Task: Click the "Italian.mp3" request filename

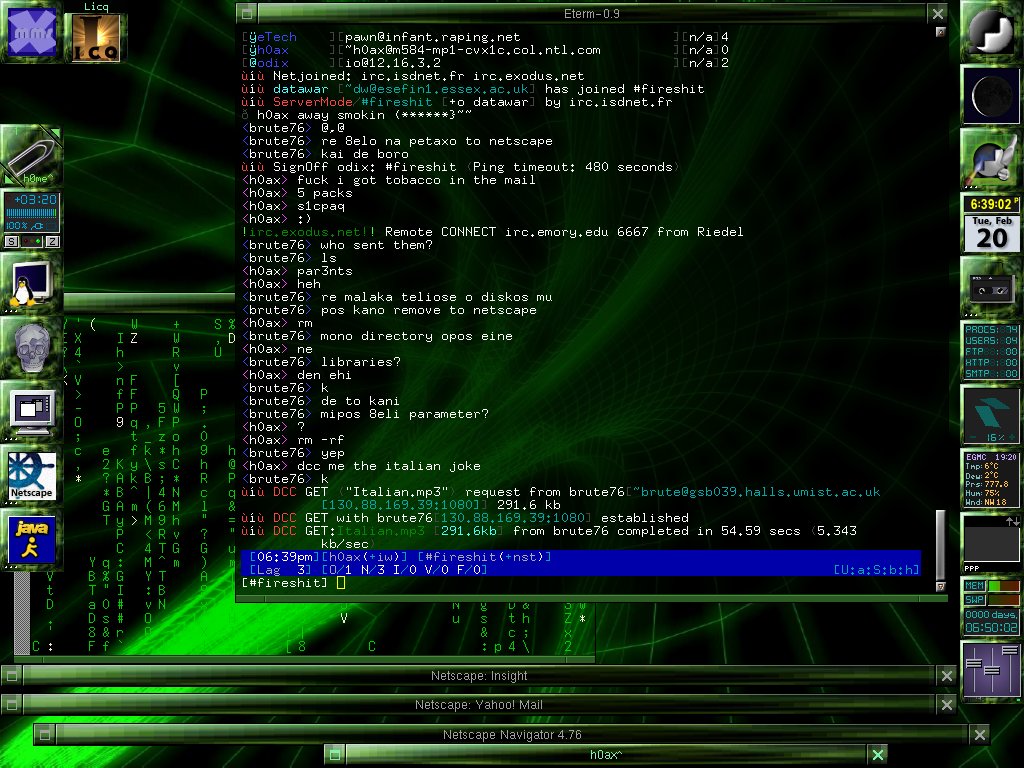Action: point(396,492)
